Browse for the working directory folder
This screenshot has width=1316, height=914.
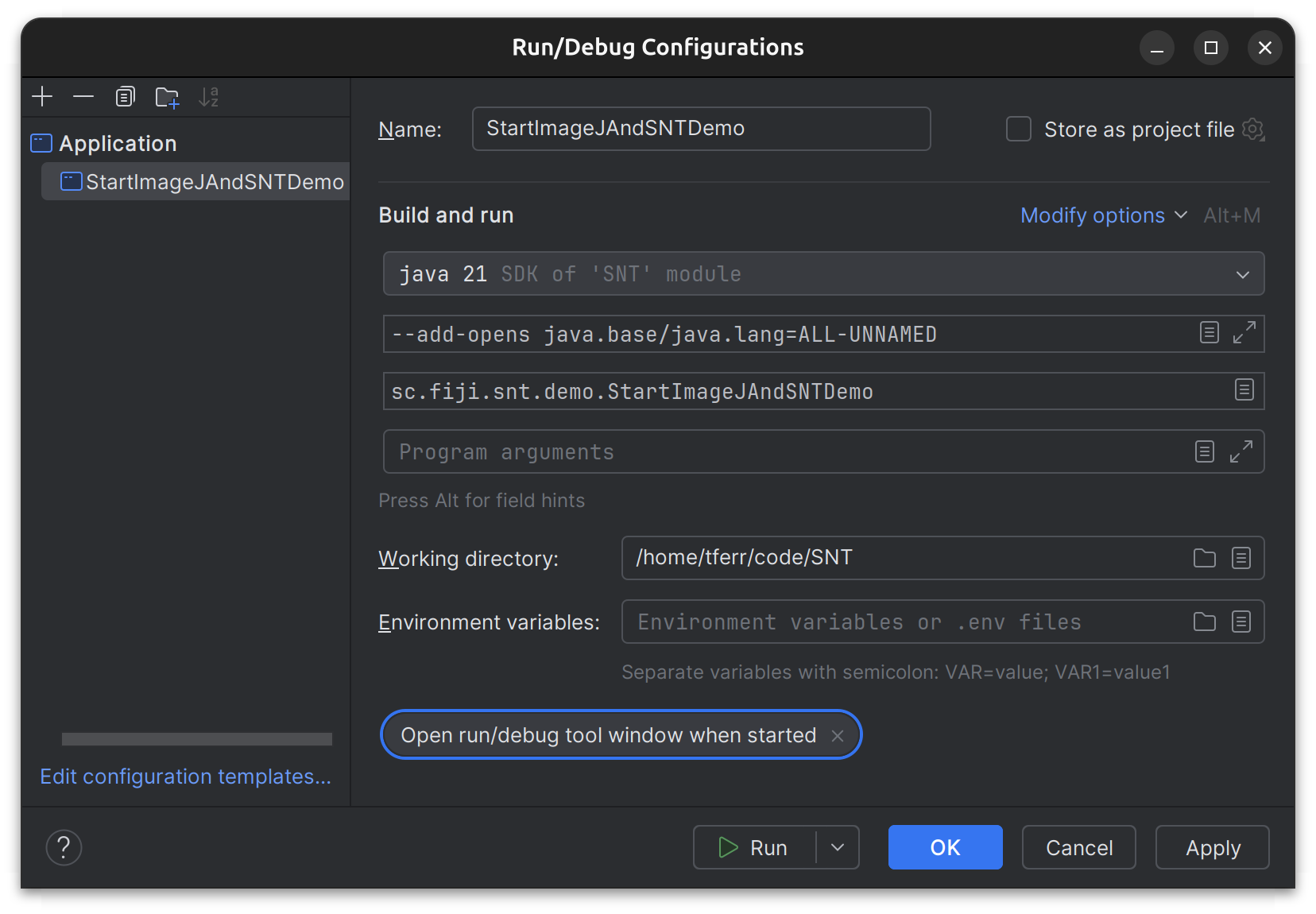(1204, 558)
